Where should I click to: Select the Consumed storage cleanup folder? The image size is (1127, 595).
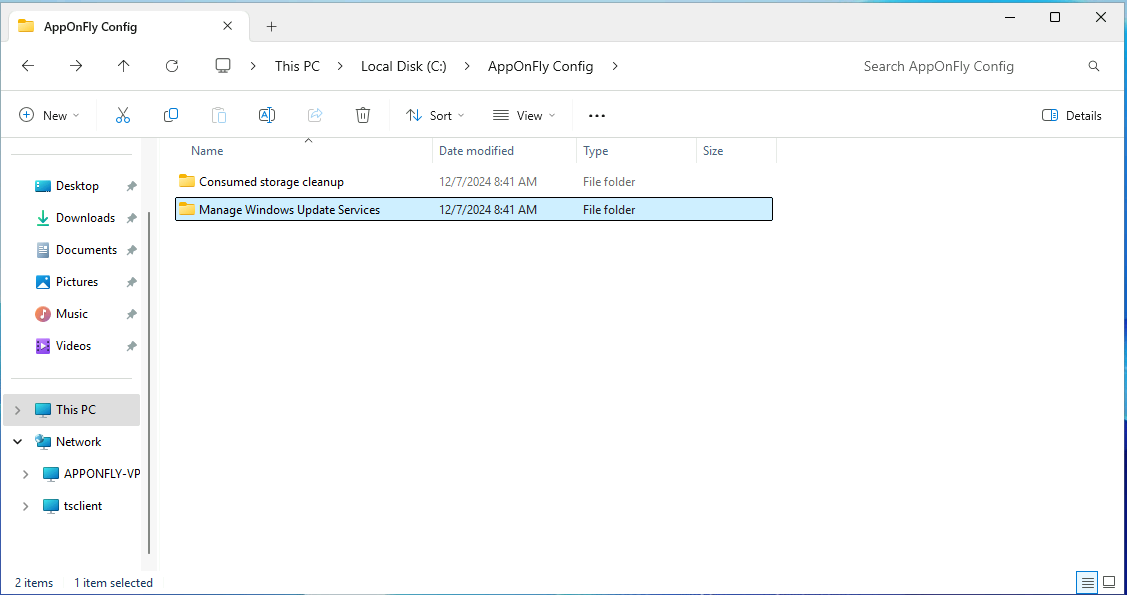tap(271, 182)
